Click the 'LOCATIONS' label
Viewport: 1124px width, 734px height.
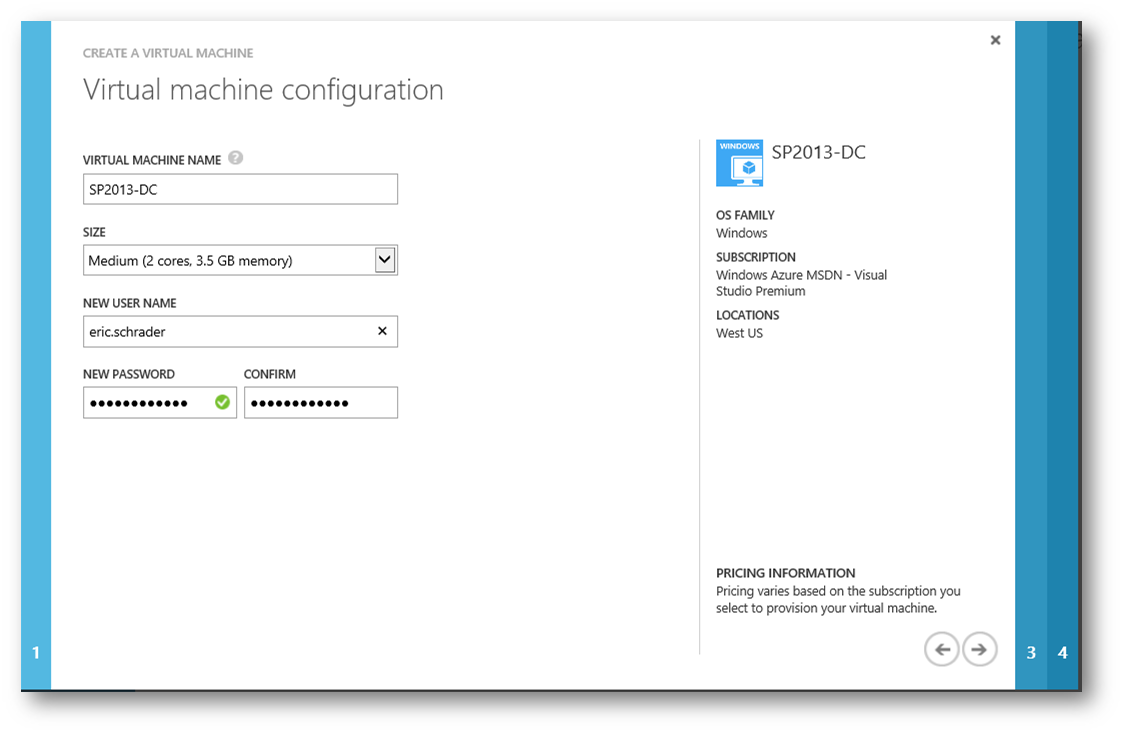pyautogui.click(x=747, y=315)
